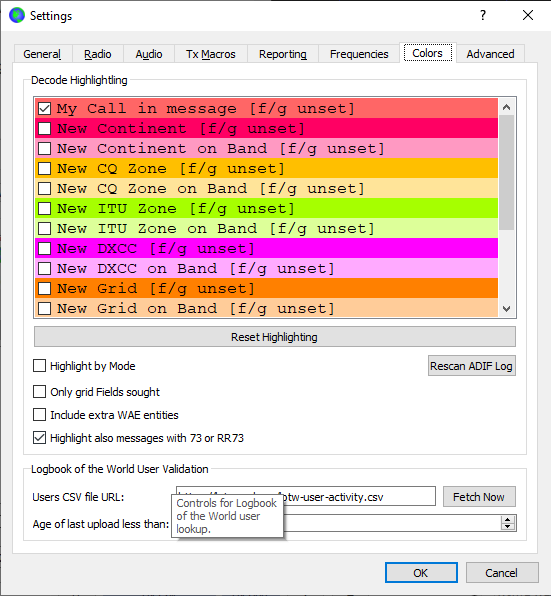
Task: Click the scroll up arrow in highlighting list
Action: 506,108
